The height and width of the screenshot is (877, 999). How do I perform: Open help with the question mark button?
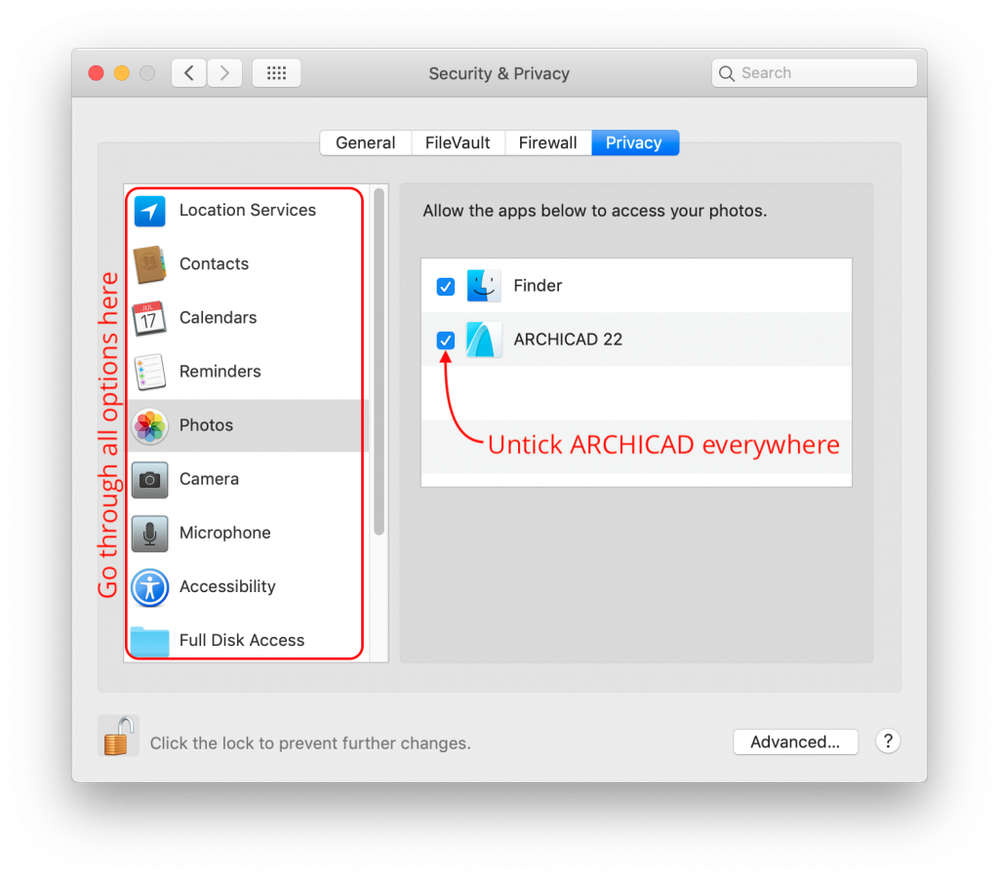tap(888, 741)
